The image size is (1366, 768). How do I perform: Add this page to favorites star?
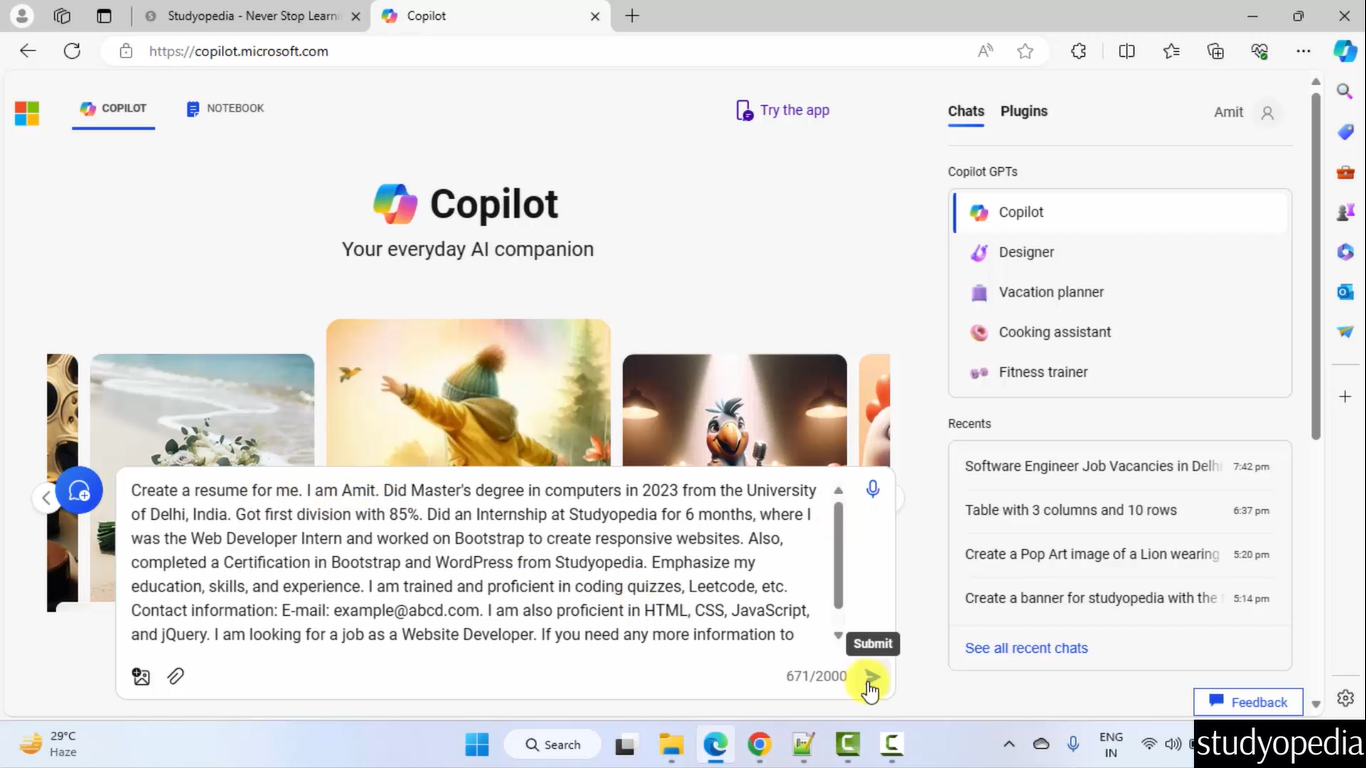point(1025,51)
